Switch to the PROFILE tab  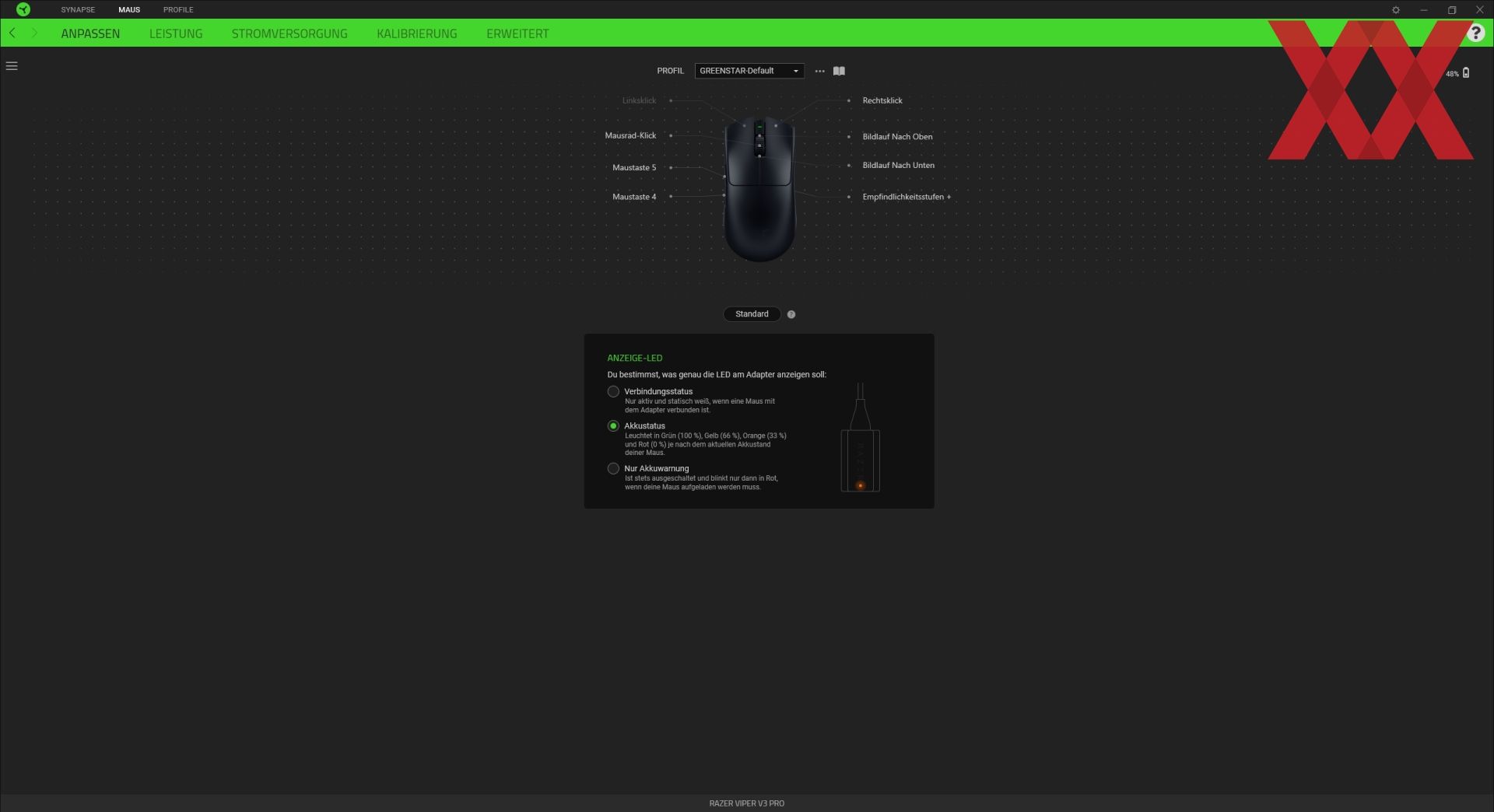178,9
